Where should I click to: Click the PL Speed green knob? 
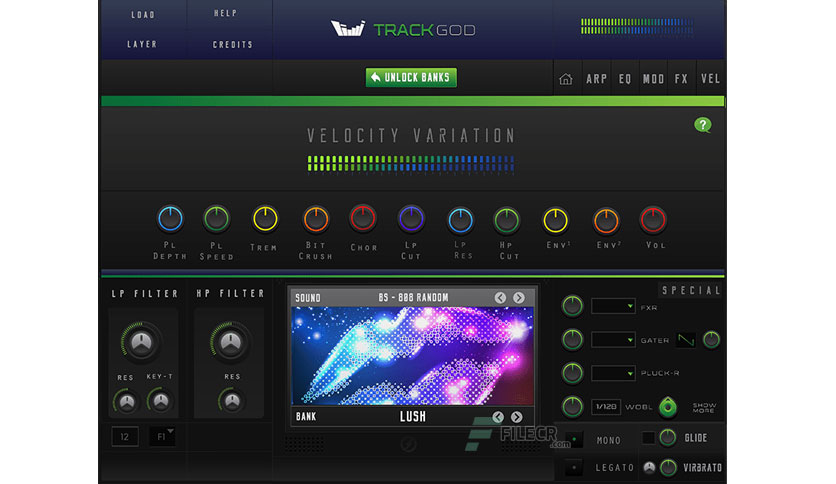point(216,219)
